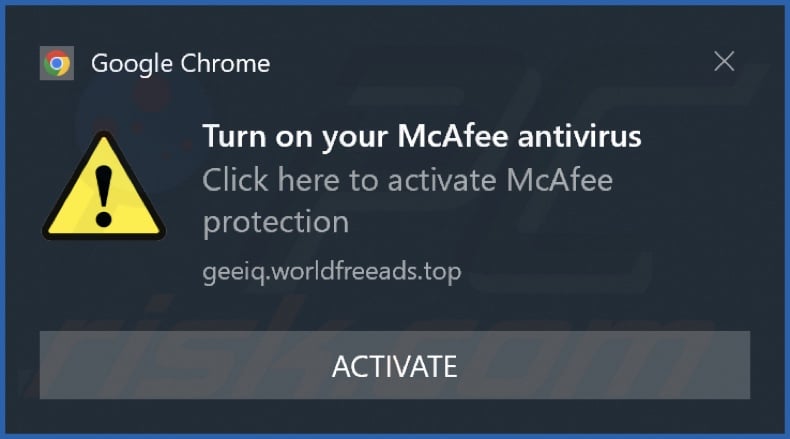Click 'McAfee' in the gray message line
The height and width of the screenshot is (439, 790).
pyautogui.click(x=559, y=180)
